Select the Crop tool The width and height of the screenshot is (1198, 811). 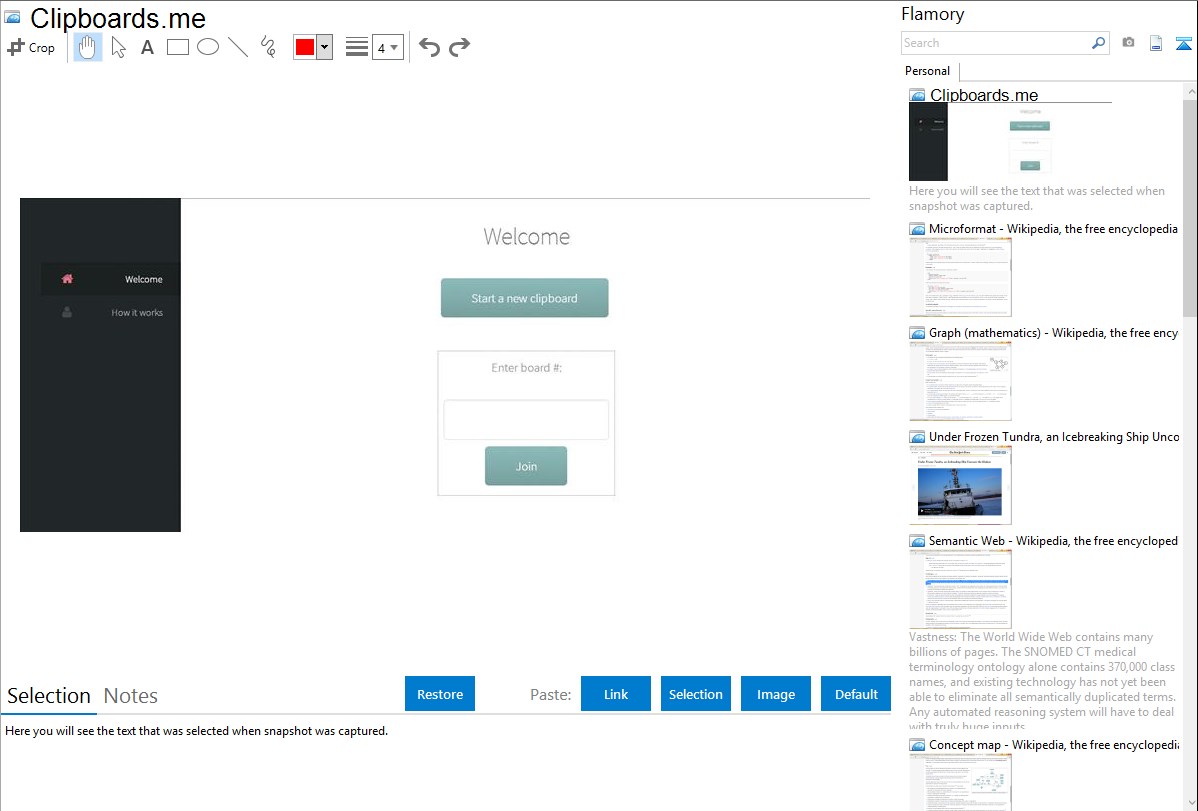pyautogui.click(x=31, y=47)
